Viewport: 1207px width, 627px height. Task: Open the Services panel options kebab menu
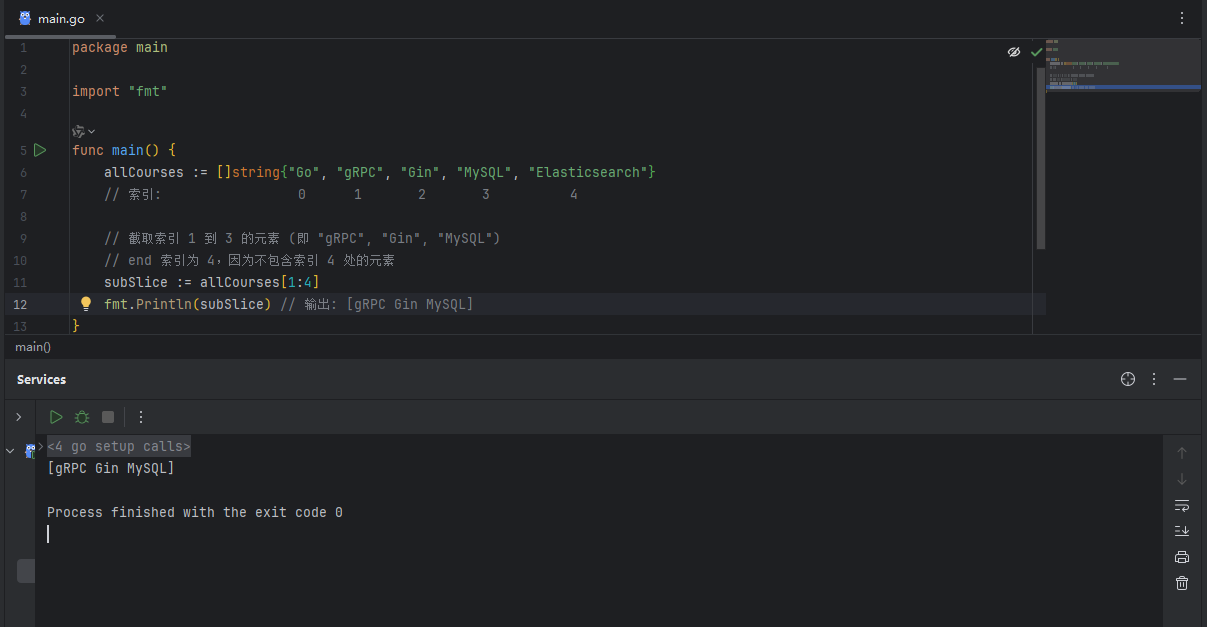pyautogui.click(x=1154, y=379)
